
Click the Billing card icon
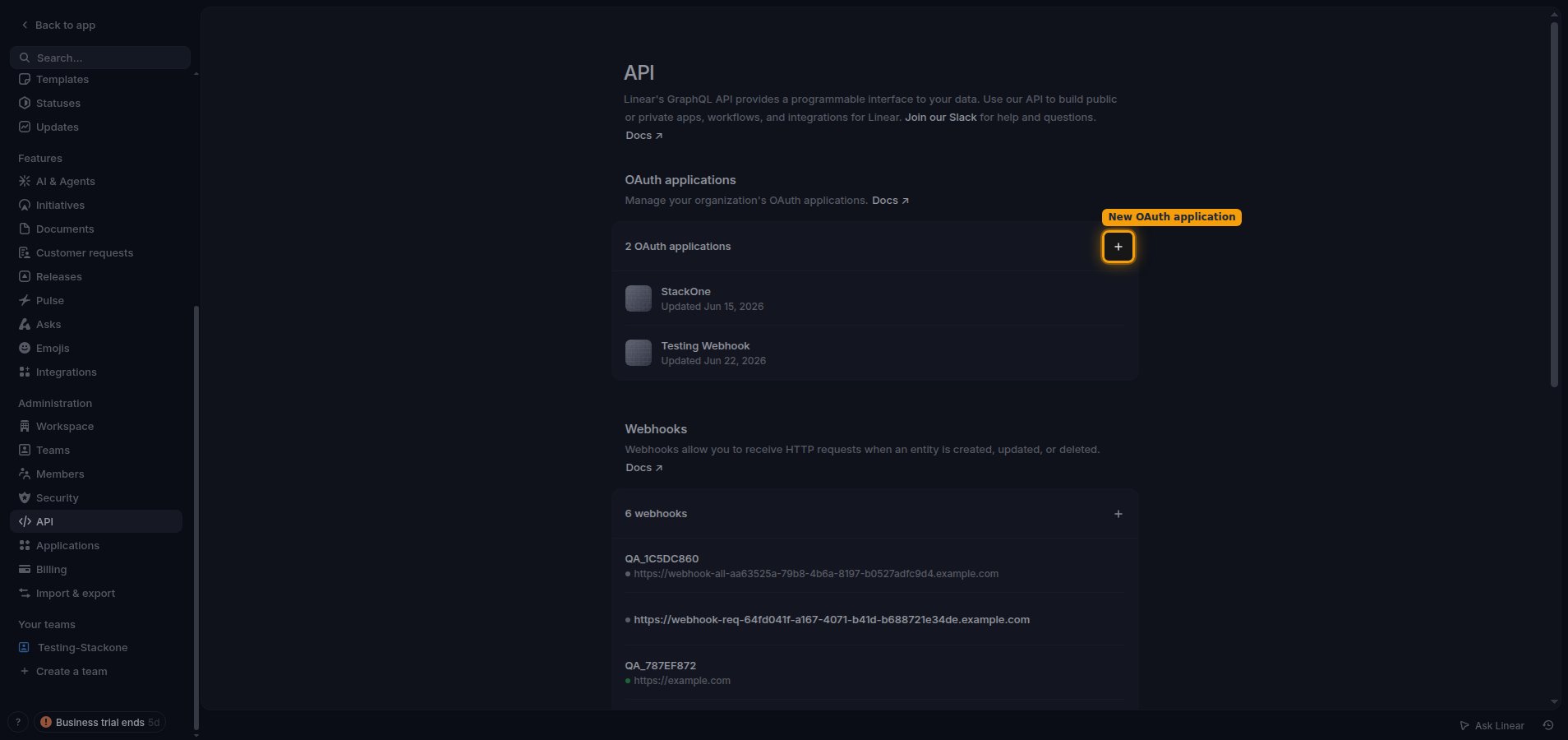(x=25, y=570)
